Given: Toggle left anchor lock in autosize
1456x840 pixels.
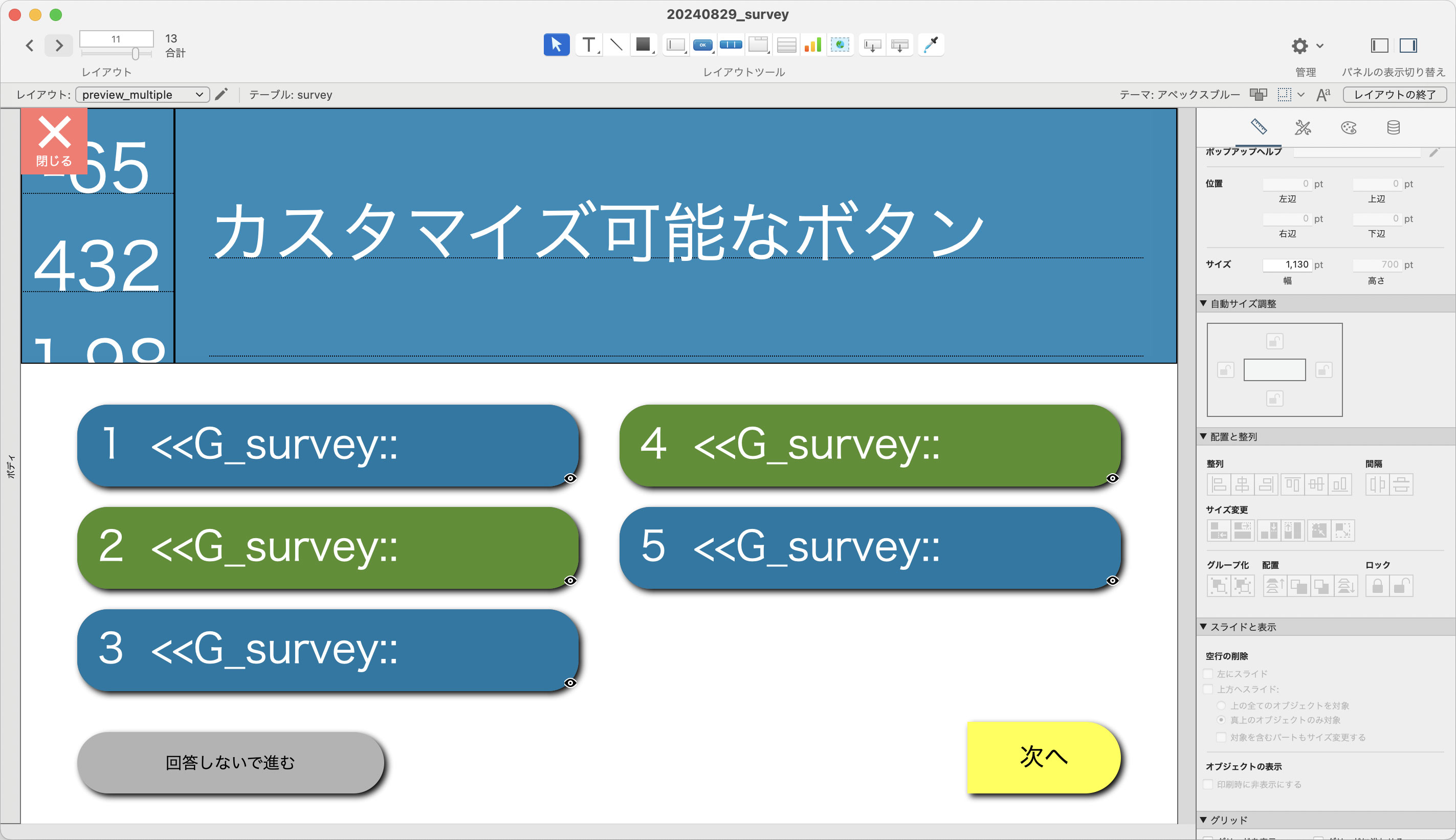Looking at the screenshot, I should coord(1225,370).
